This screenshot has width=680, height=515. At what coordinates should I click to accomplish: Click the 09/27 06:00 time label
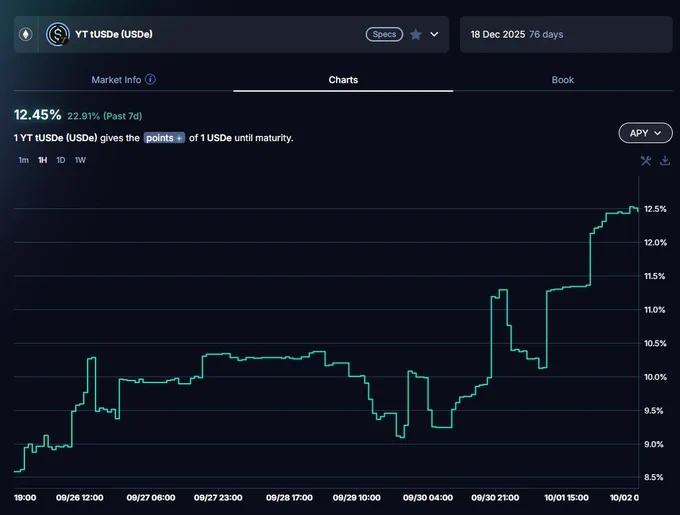[151, 498]
